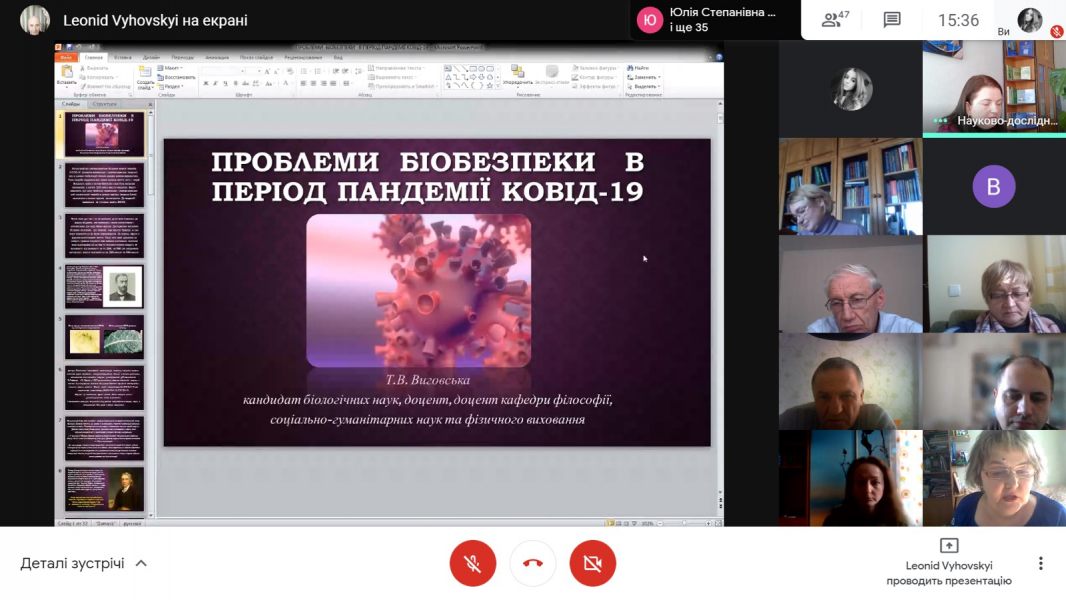1066x600 pixels.
Task: Toggle the microphone mute button
Action: pos(472,564)
